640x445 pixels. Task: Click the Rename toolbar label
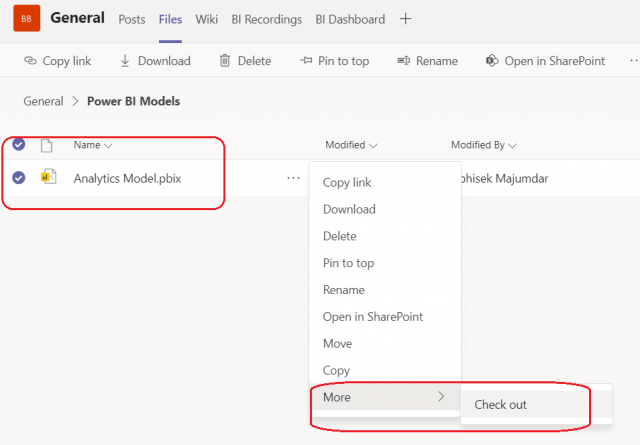click(x=437, y=61)
